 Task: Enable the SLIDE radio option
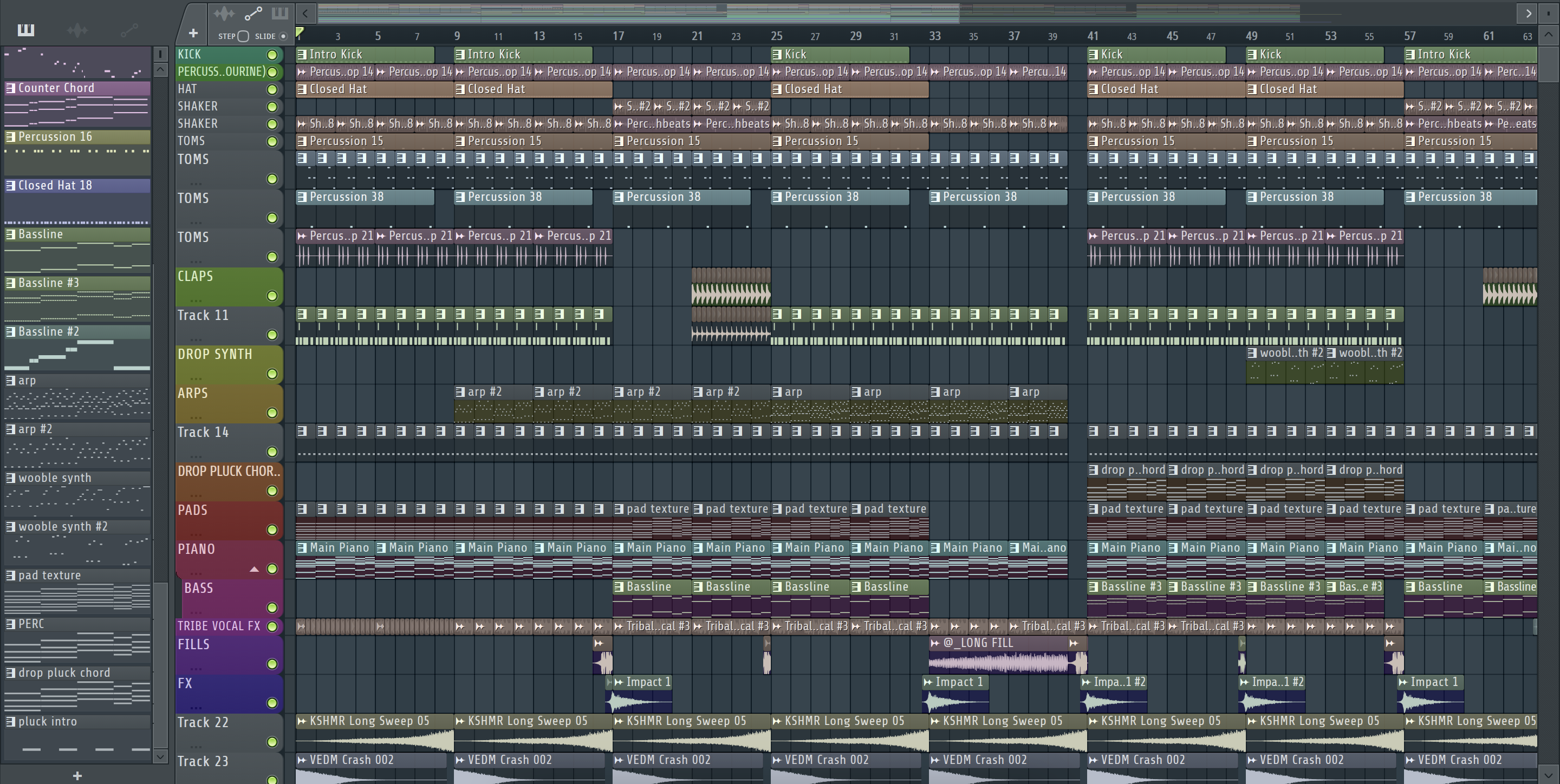tap(283, 36)
